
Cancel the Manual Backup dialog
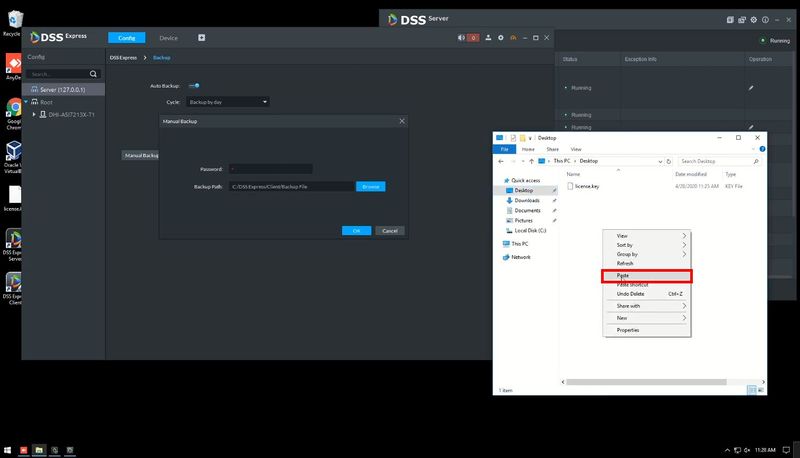tap(390, 231)
